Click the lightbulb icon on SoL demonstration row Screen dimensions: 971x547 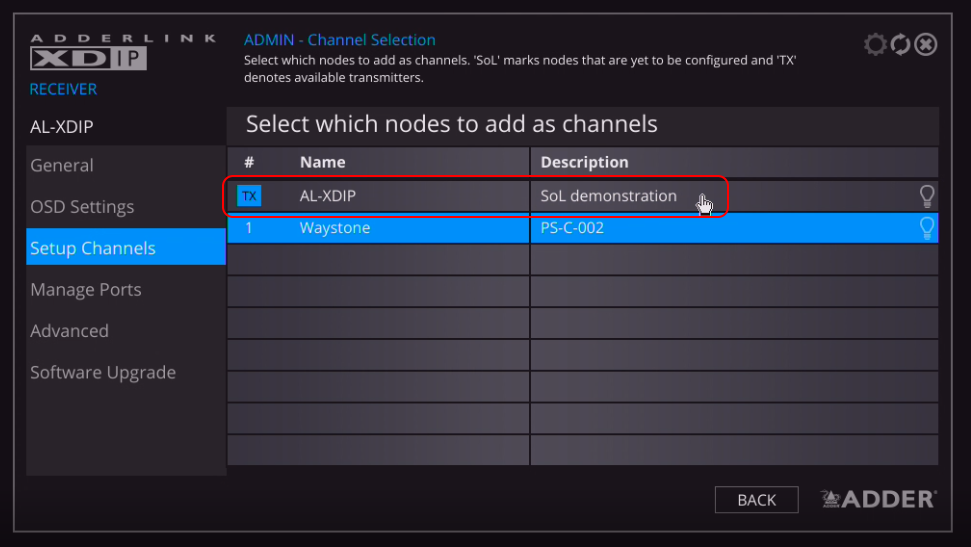pos(926,196)
